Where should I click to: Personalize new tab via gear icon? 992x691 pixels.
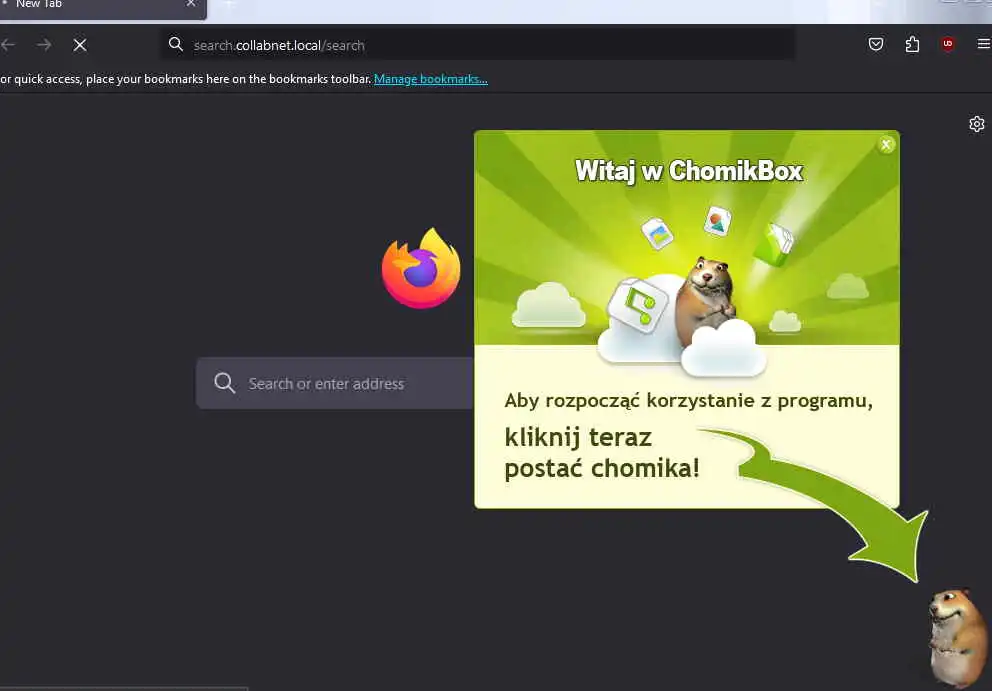point(977,124)
